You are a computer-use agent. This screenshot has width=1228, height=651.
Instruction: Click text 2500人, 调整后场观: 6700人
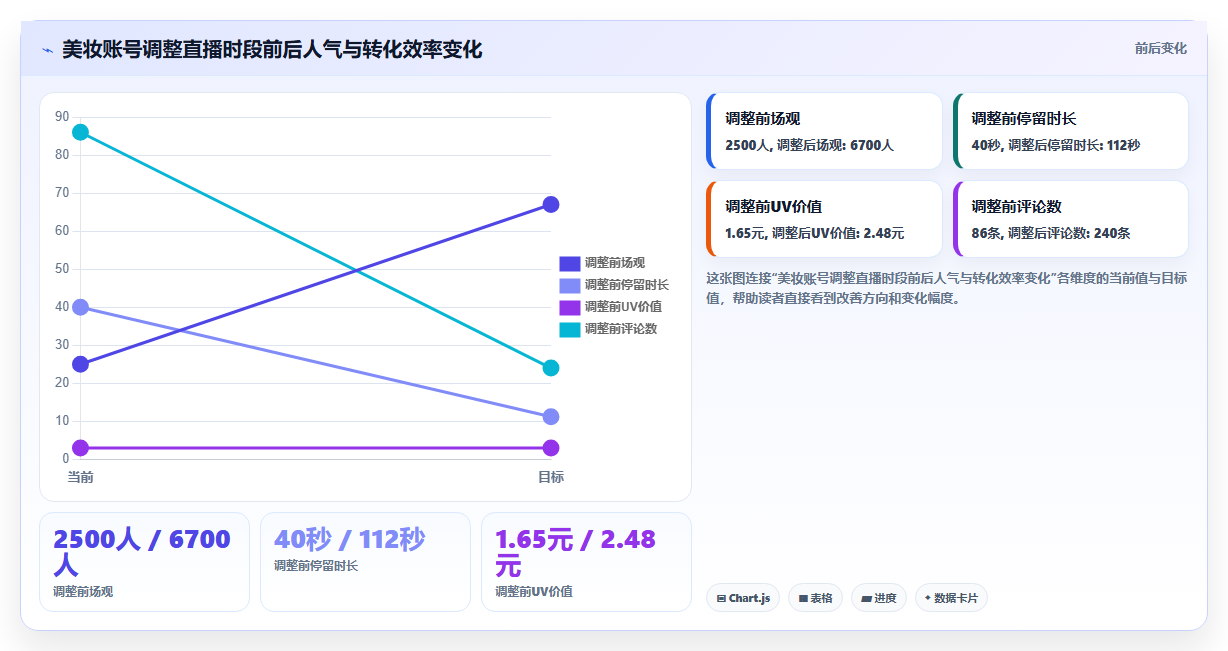point(809,145)
